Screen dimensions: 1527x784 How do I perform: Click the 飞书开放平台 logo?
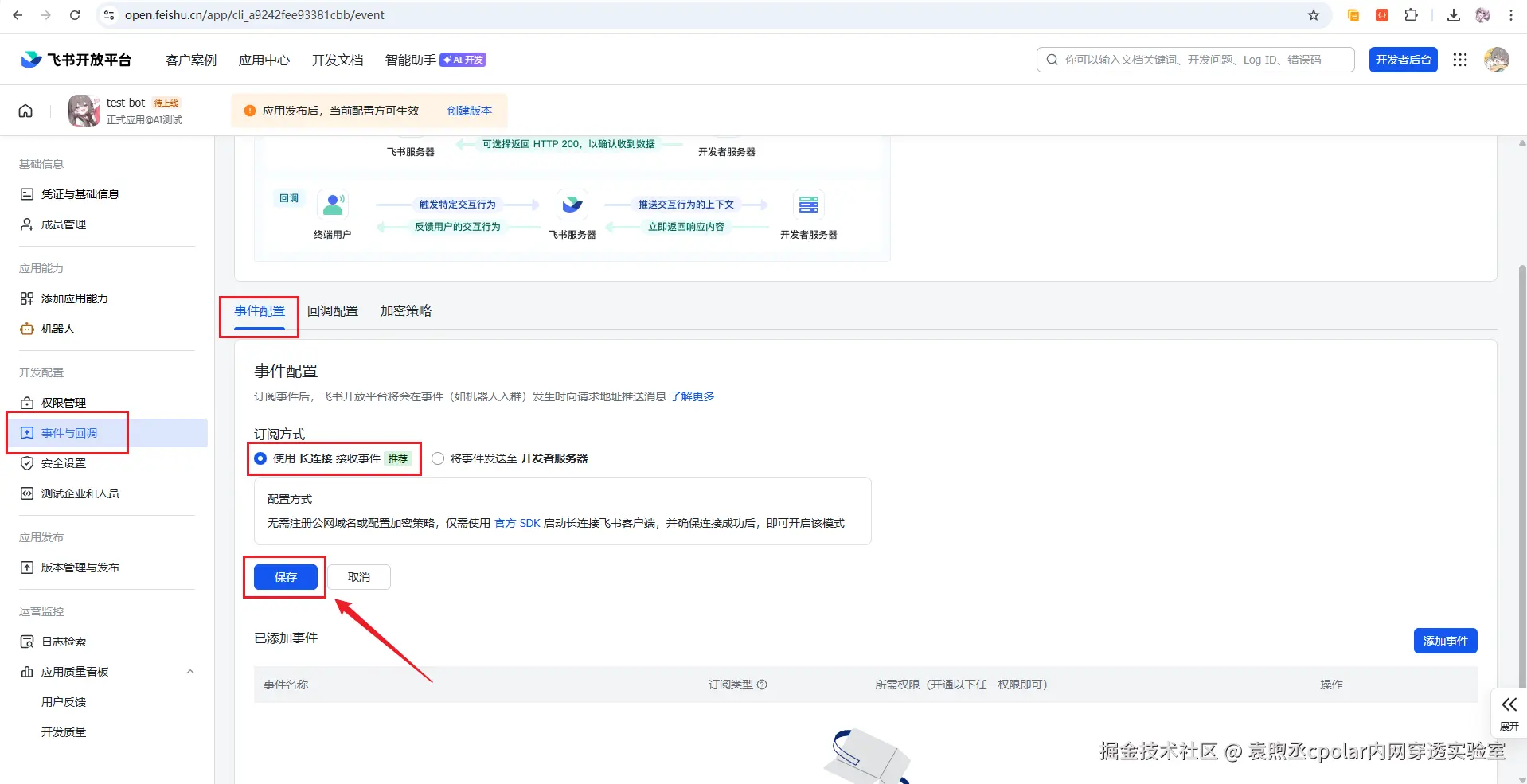[74, 59]
